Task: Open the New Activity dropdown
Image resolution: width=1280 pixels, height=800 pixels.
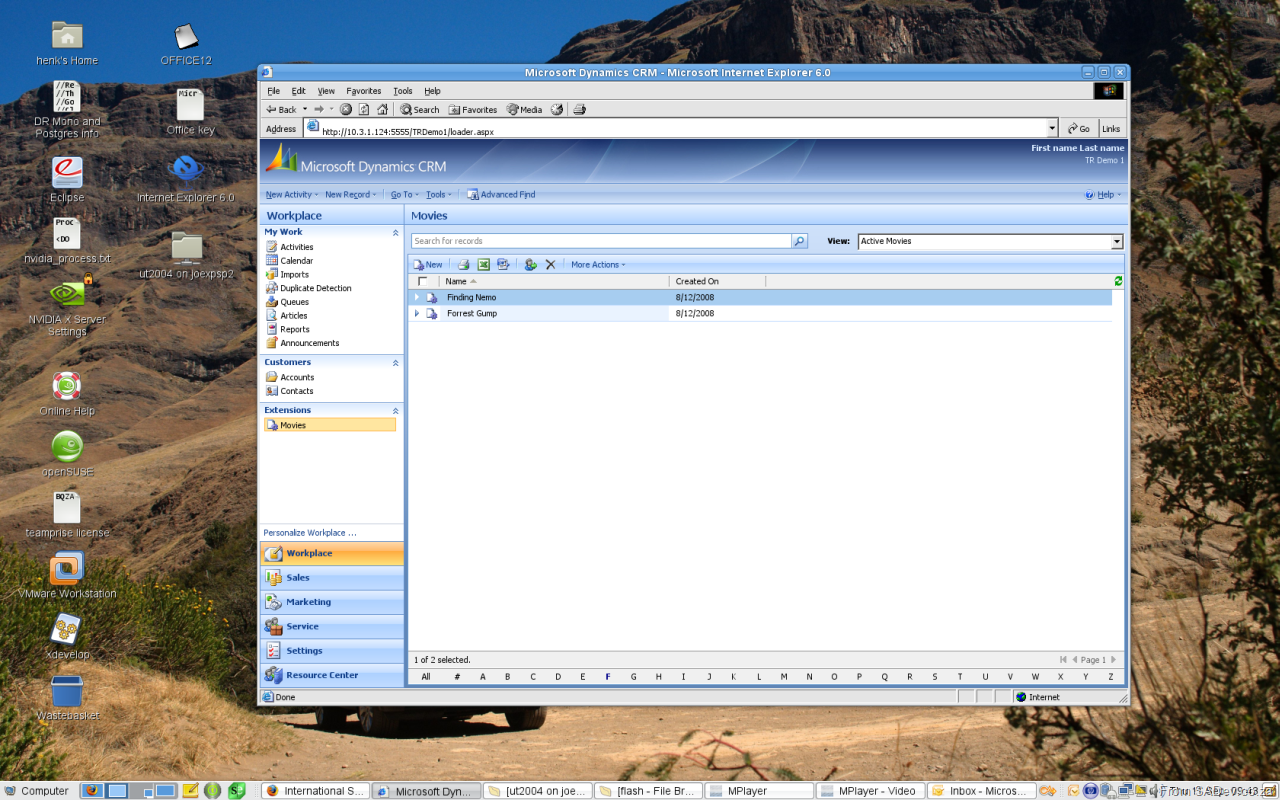Action: coord(292,195)
